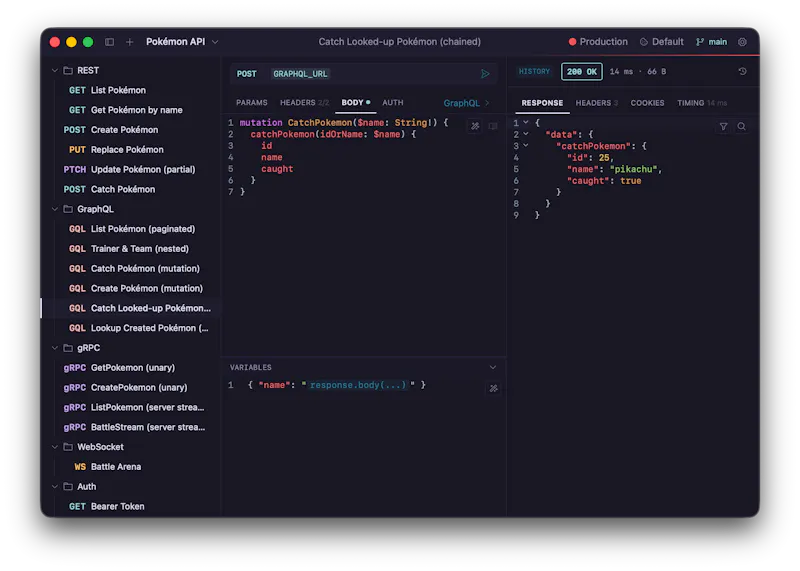Viewport: 800px width, 571px height.
Task: Collapse the GraphQL folder chevron
Action: pos(55,209)
